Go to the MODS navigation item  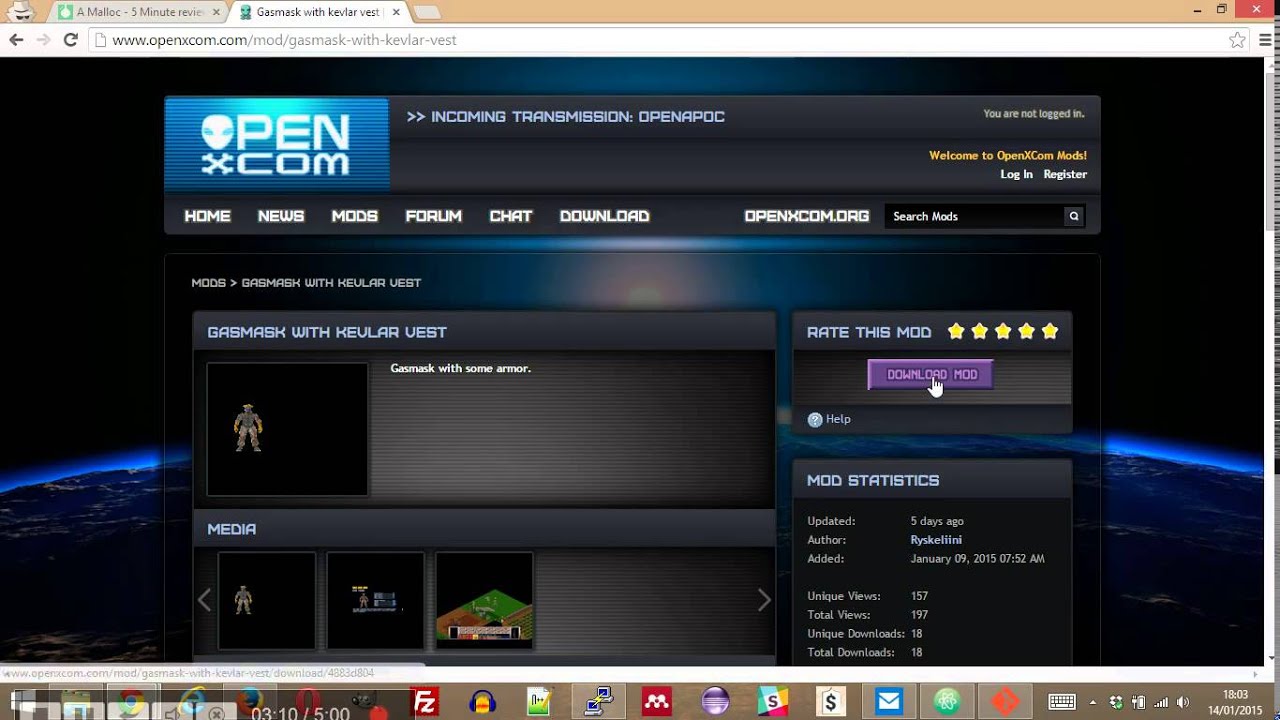[355, 216]
